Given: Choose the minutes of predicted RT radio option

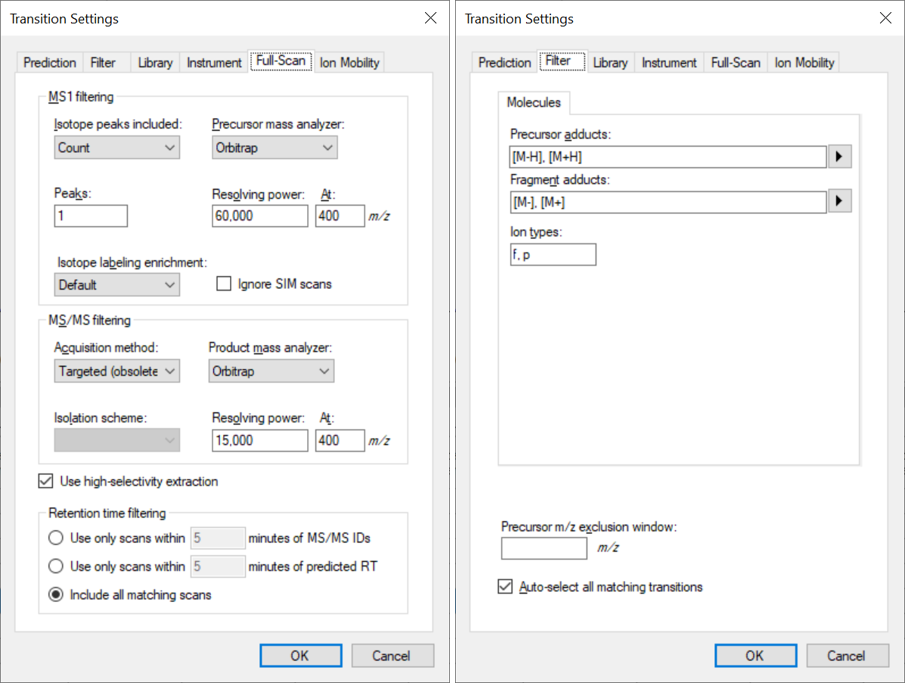Looking at the screenshot, I should [56, 566].
